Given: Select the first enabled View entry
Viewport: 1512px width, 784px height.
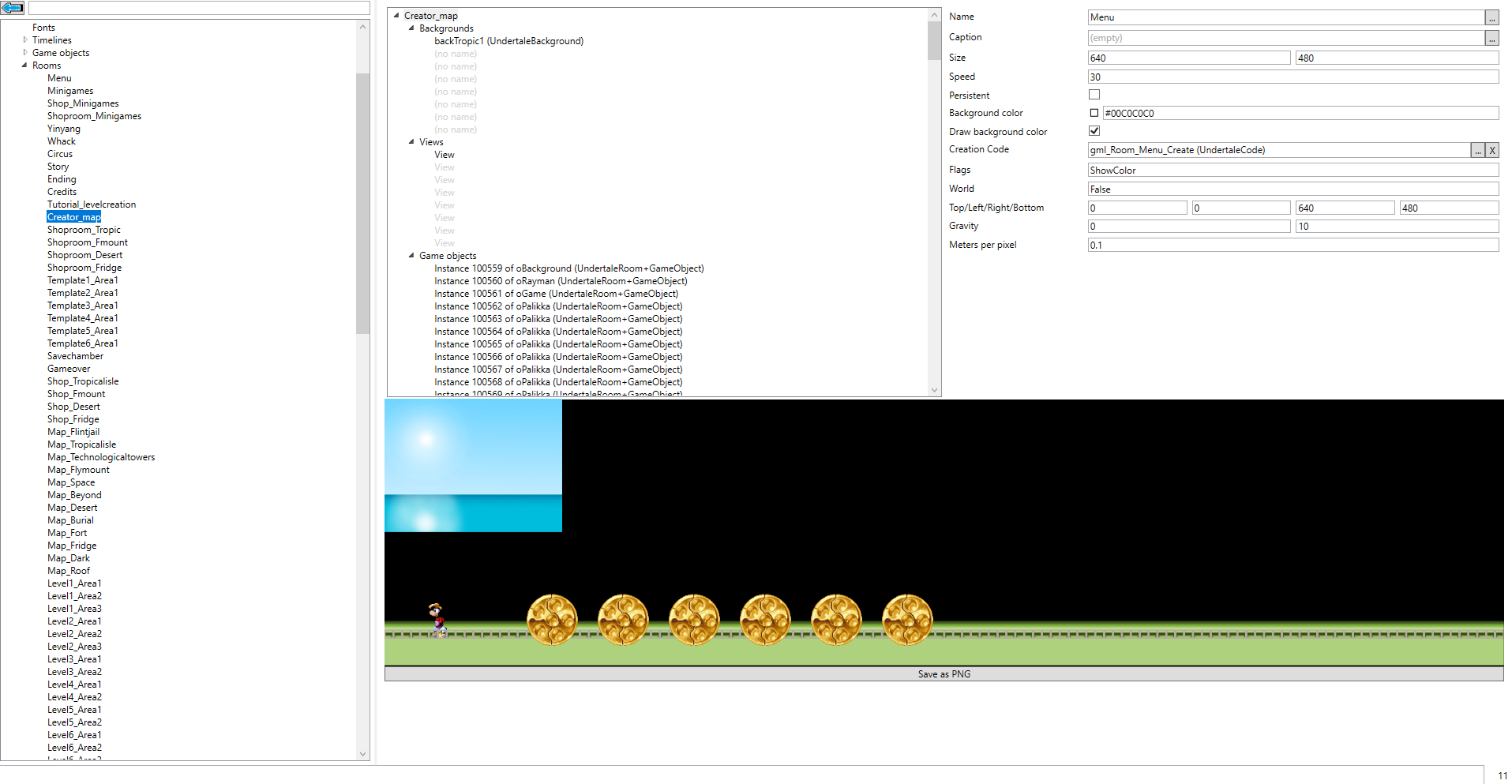Looking at the screenshot, I should pyautogui.click(x=445, y=155).
